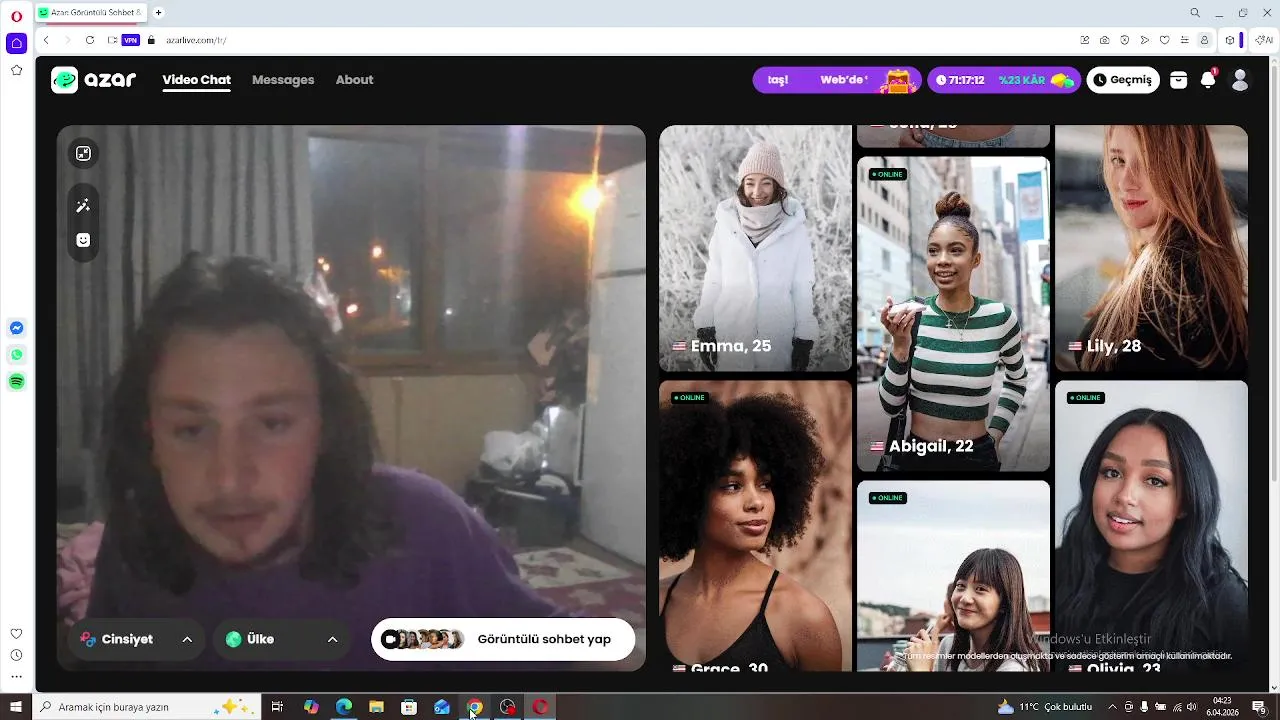The width and height of the screenshot is (1280, 720).
Task: Click the Opera menu logo
Action: click(x=16, y=16)
